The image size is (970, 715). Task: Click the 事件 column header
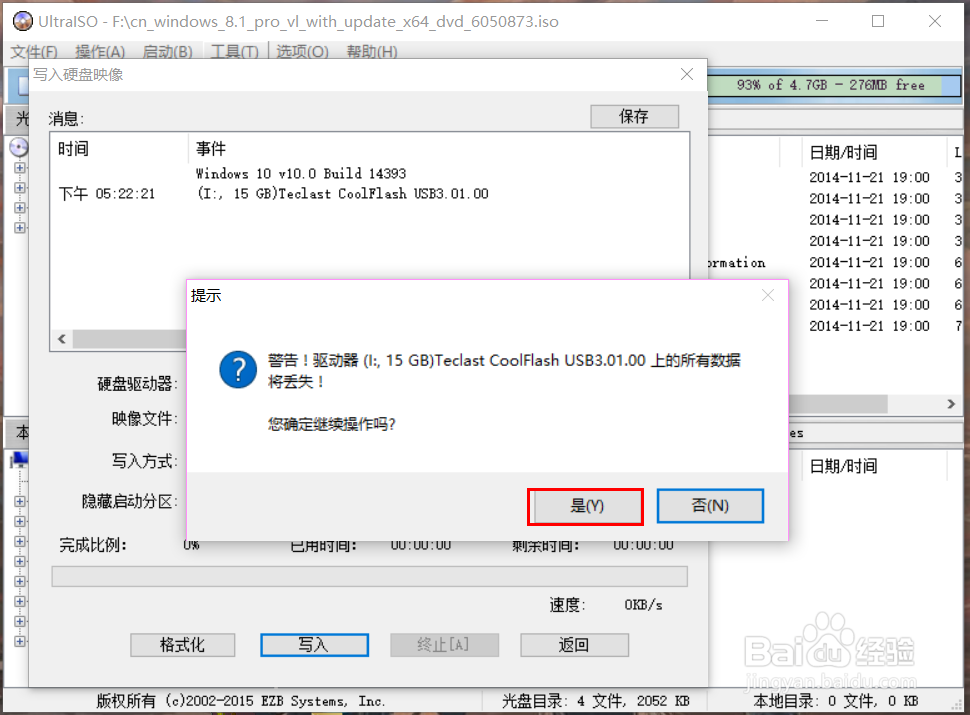tap(439, 148)
